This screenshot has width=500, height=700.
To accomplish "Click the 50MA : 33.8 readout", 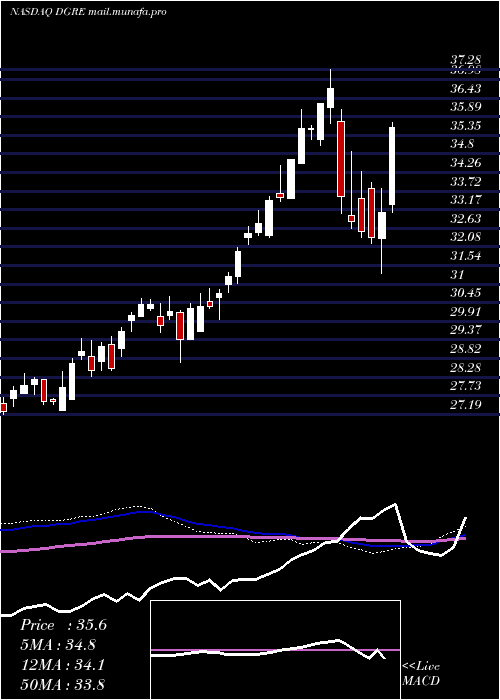I will (x=63, y=685).
